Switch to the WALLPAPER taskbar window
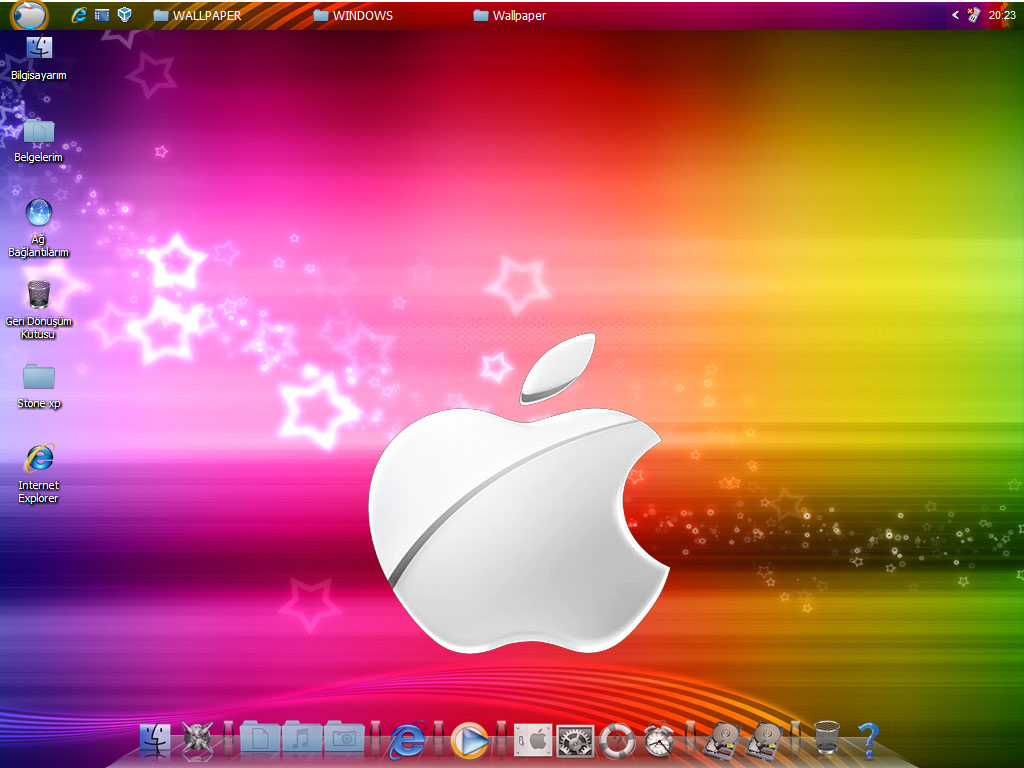This screenshot has width=1024, height=768. click(x=197, y=15)
